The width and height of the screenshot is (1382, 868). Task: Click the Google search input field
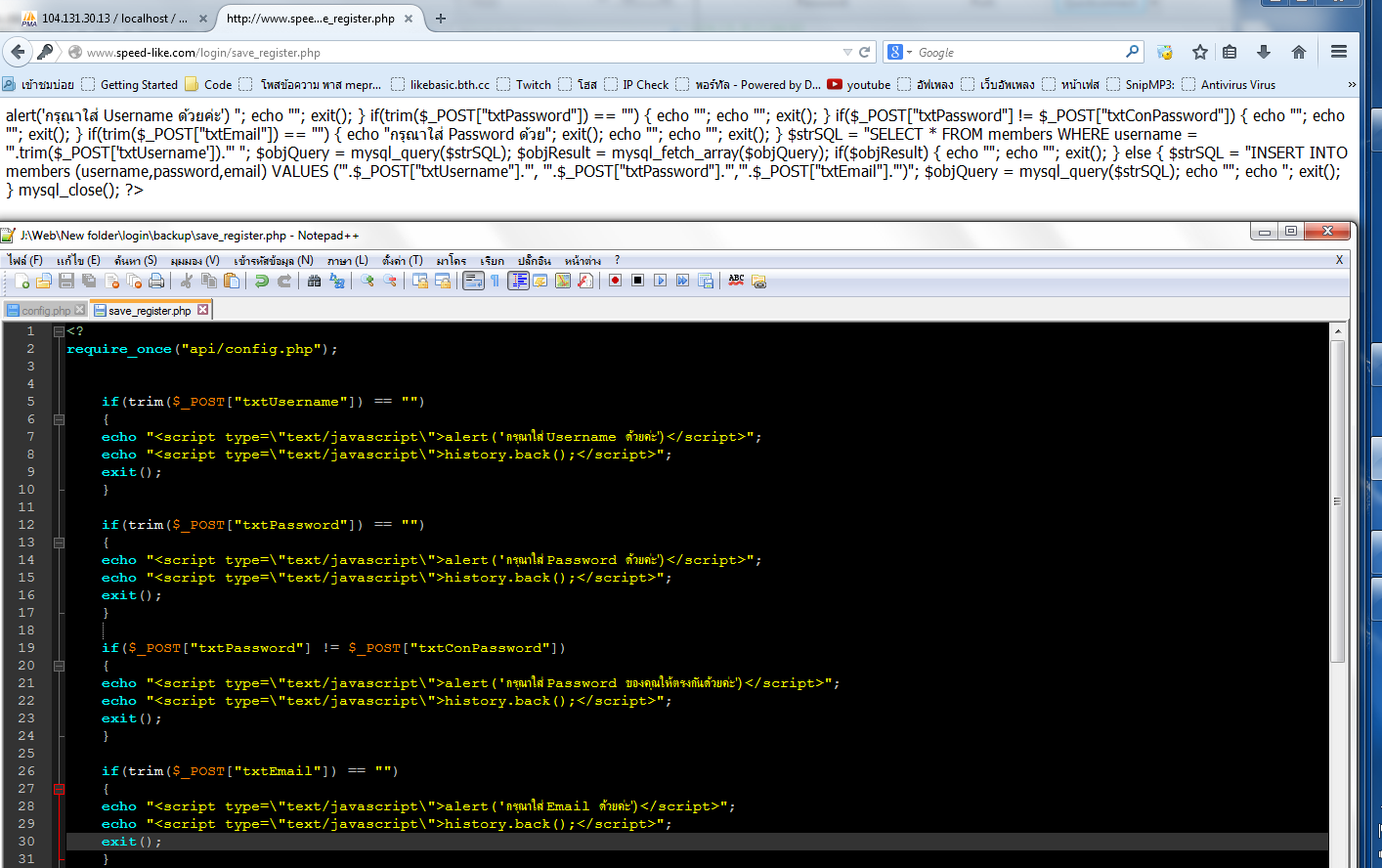pyautogui.click(x=1019, y=52)
